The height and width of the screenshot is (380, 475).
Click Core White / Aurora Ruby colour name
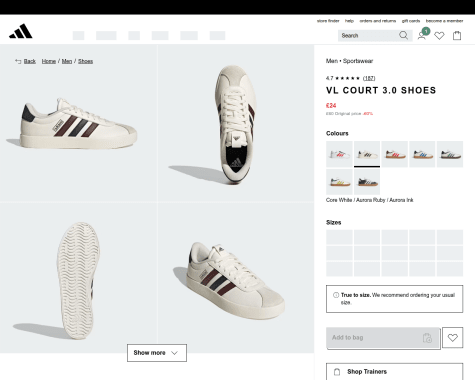coord(369,200)
